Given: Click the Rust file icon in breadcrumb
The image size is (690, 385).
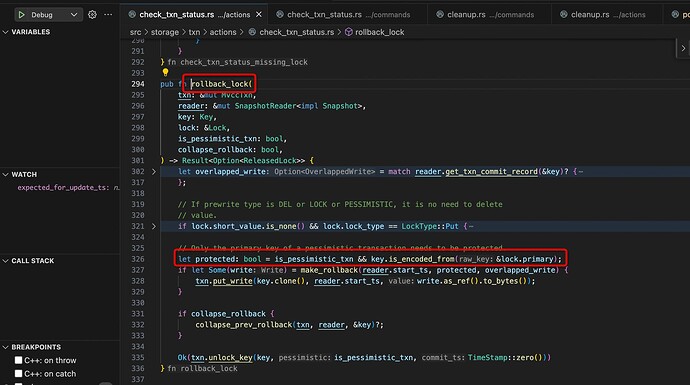Looking at the screenshot, I should click(253, 32).
